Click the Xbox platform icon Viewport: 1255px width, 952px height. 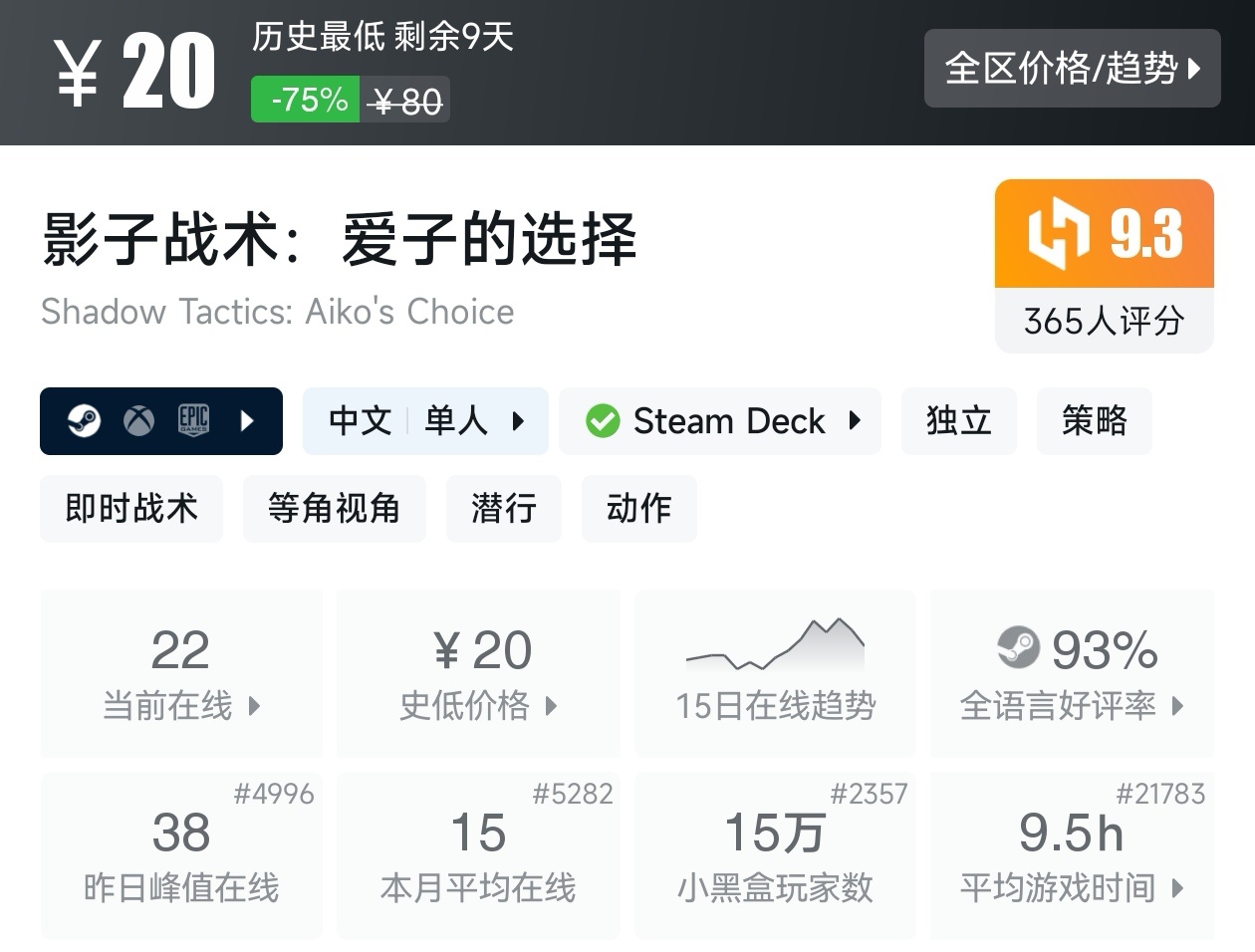point(138,421)
